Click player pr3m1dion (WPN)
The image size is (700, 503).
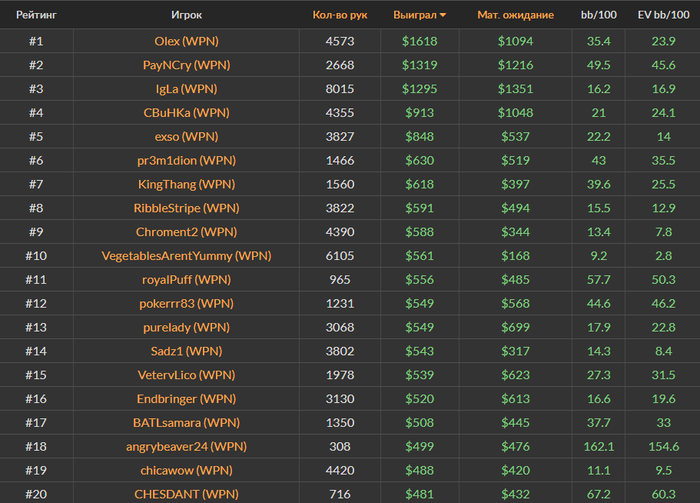point(186,160)
